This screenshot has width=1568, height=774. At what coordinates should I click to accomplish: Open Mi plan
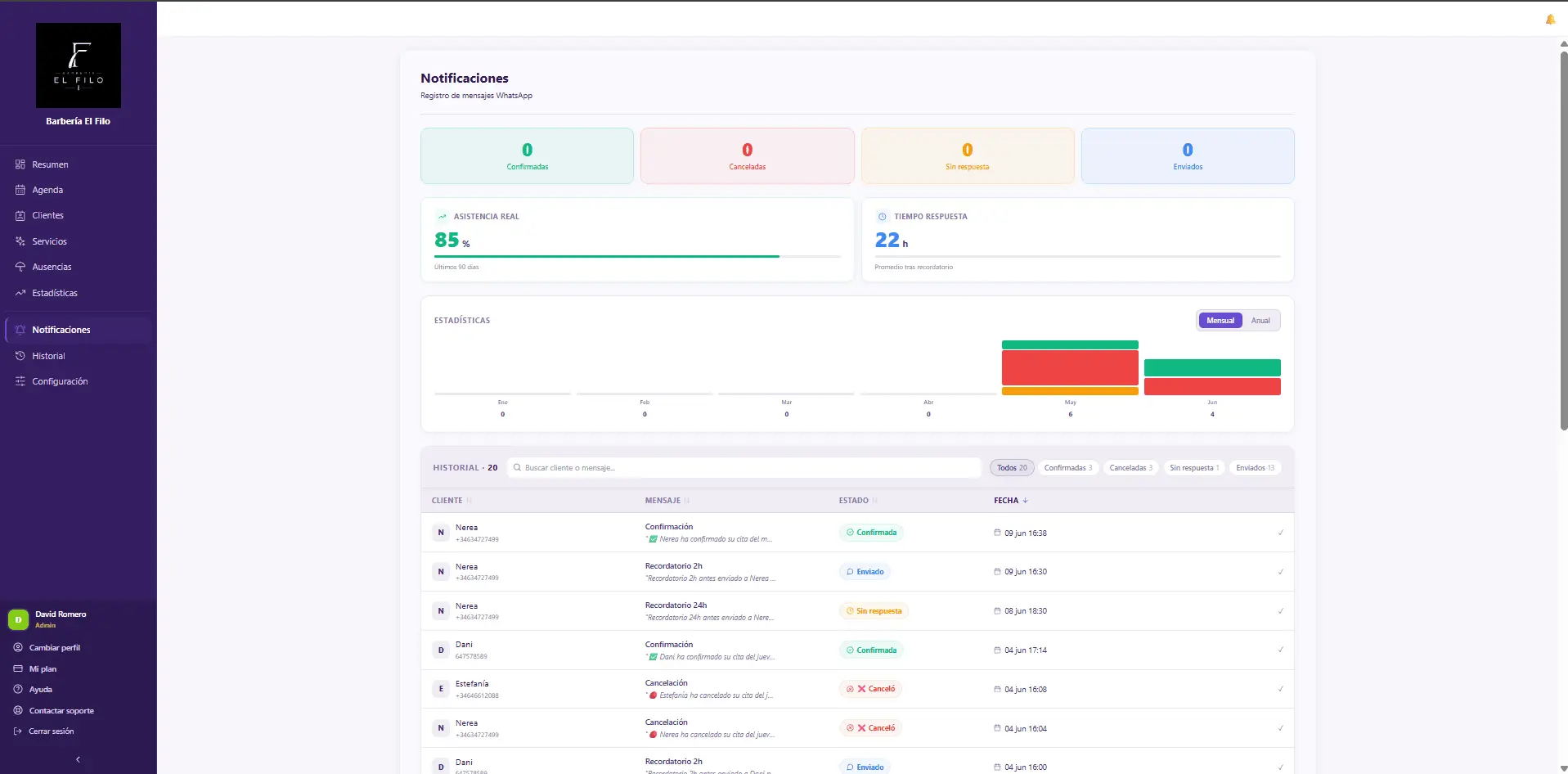click(x=43, y=668)
